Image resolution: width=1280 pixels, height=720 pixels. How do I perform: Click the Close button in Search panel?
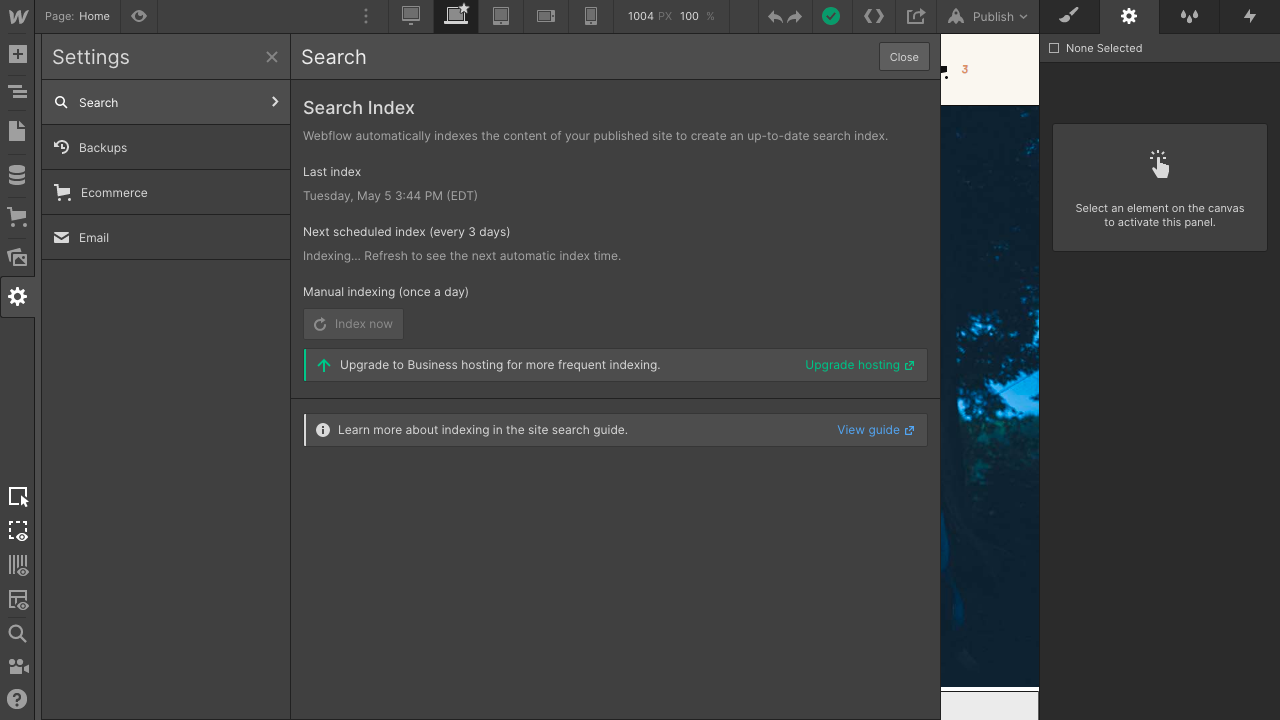(904, 57)
